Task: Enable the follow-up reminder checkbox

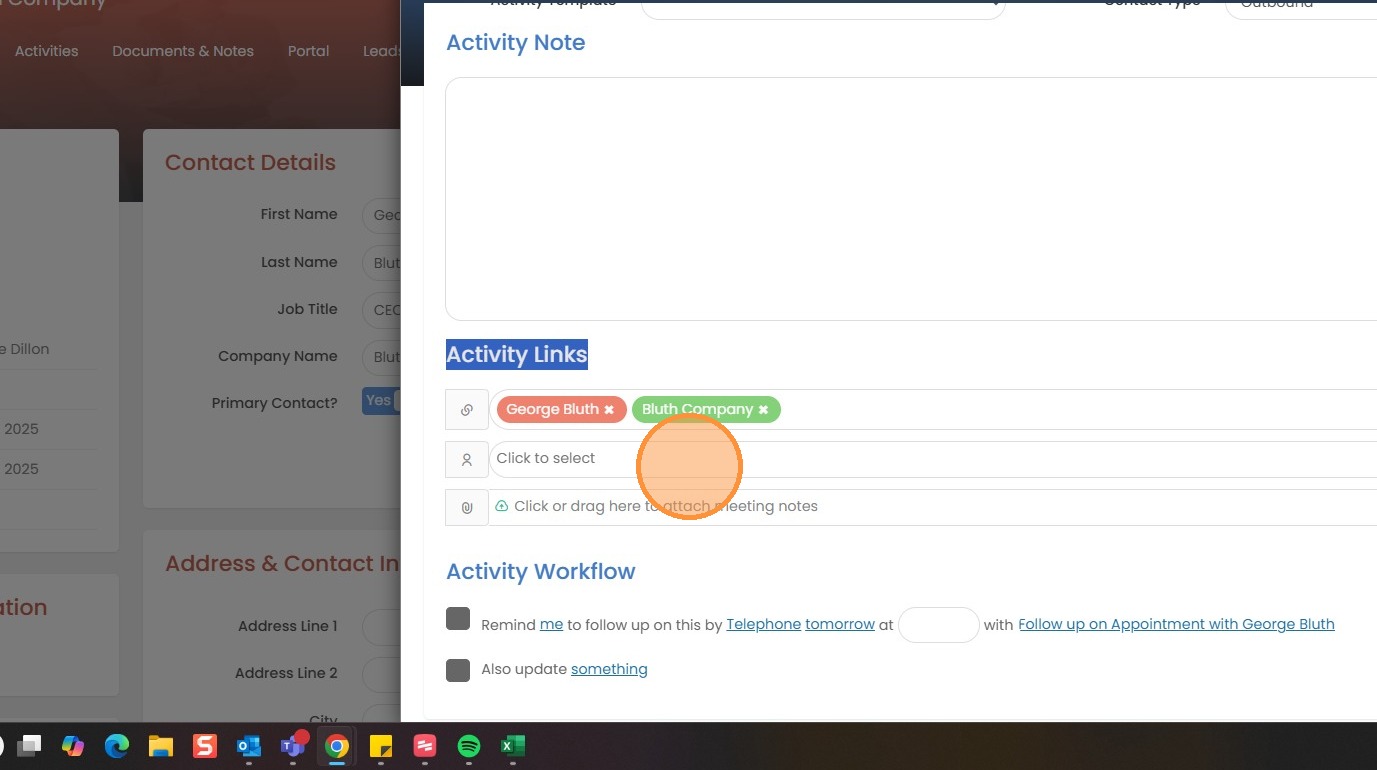Action: [x=458, y=619]
